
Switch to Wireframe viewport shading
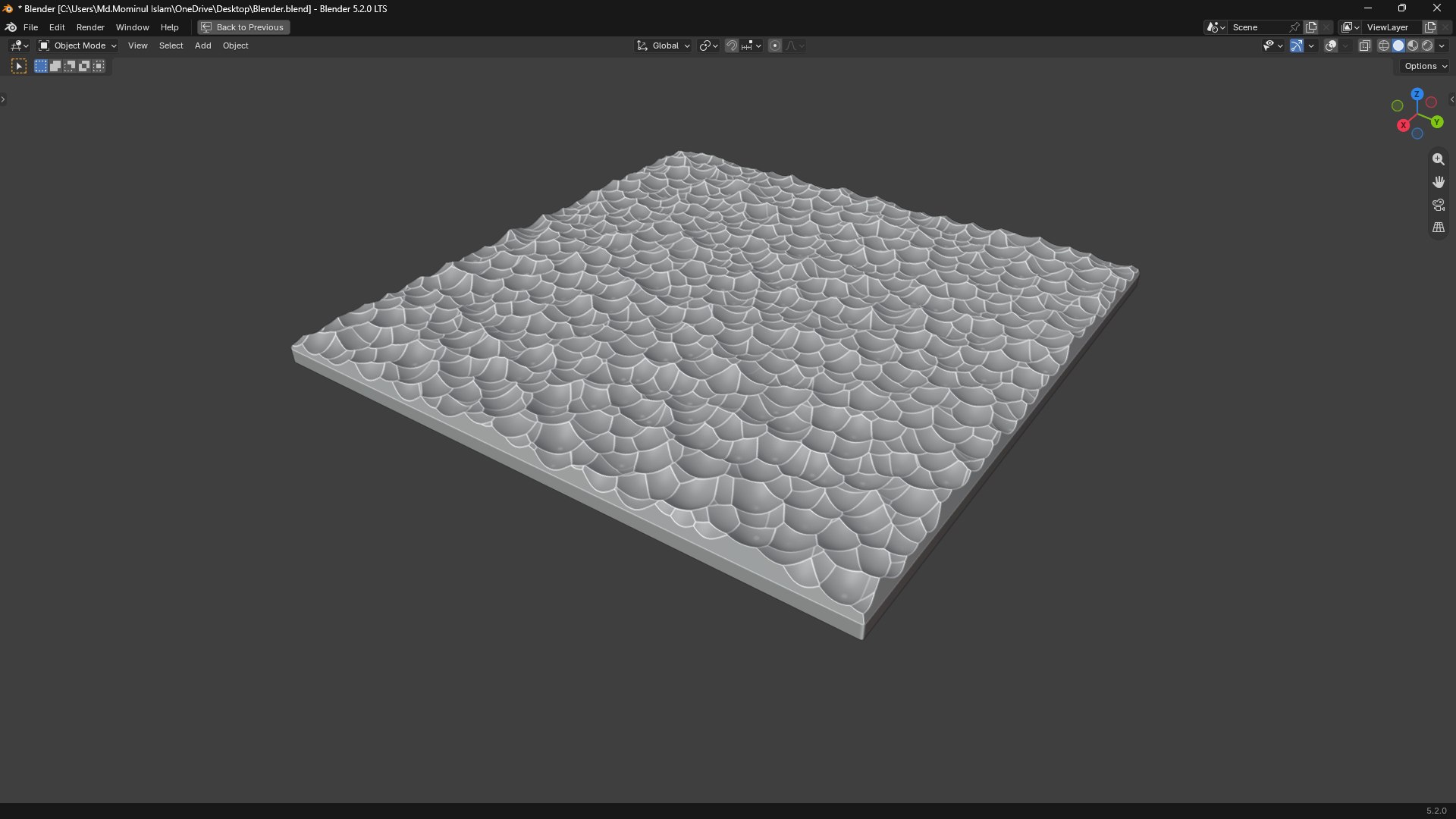(1384, 46)
